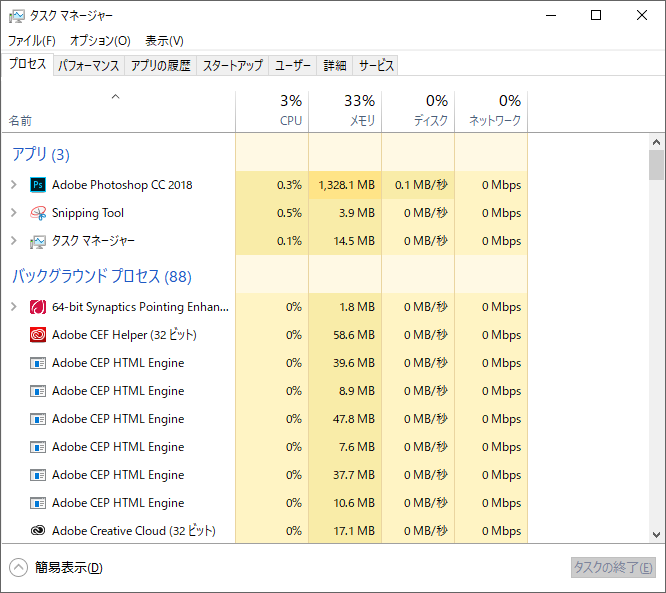The image size is (666, 593).
Task: Click the scrollbar up arrow
Action: pos(656,142)
